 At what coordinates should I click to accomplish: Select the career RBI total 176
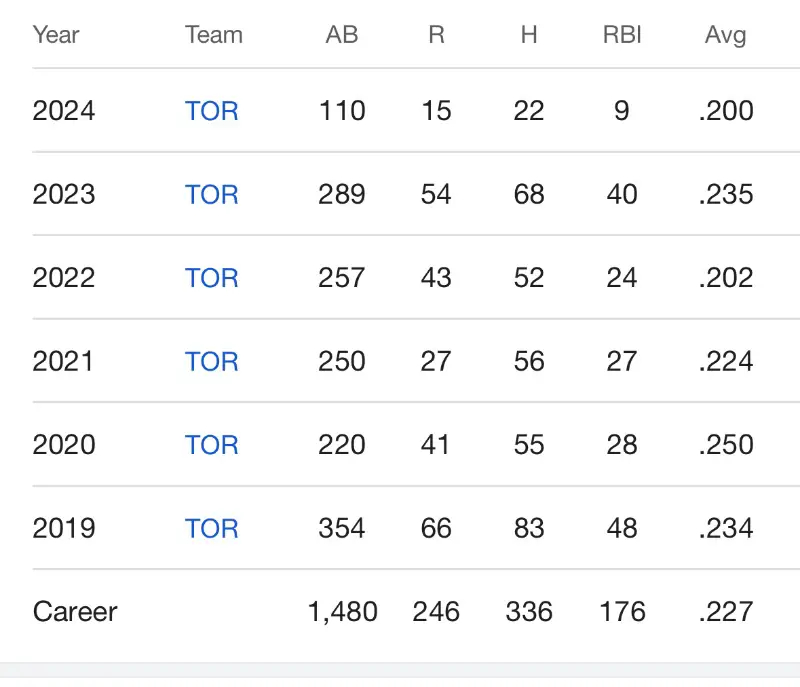pos(622,611)
